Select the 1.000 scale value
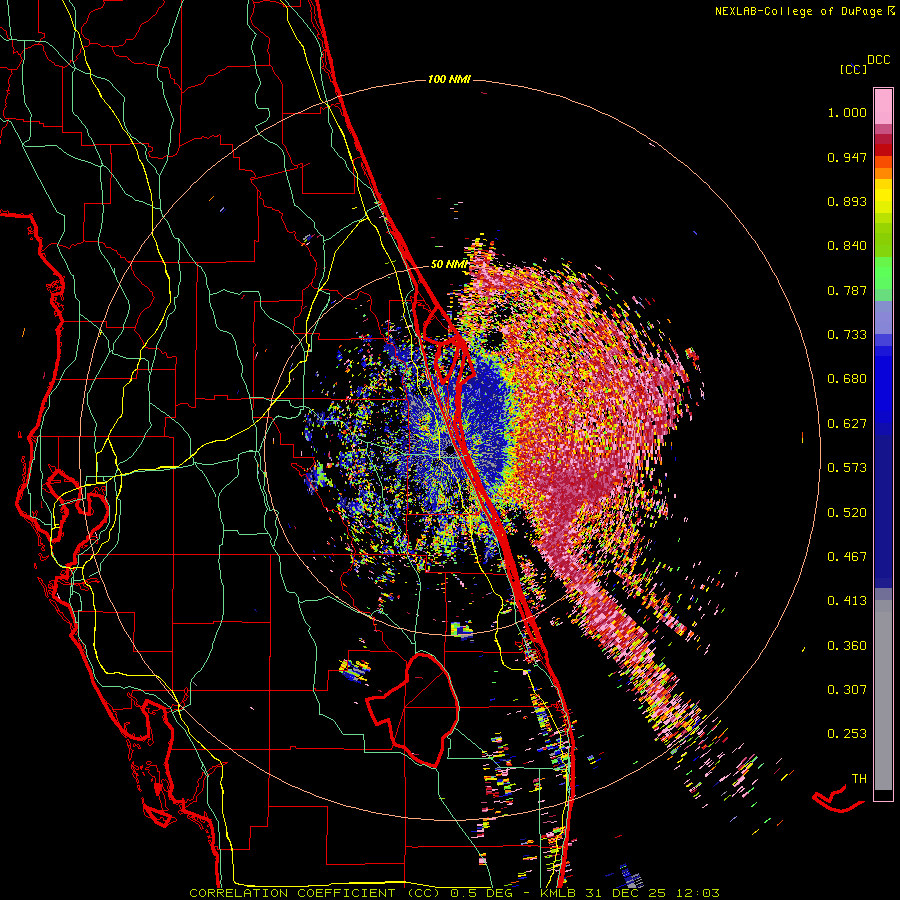The image size is (900, 900). click(847, 112)
